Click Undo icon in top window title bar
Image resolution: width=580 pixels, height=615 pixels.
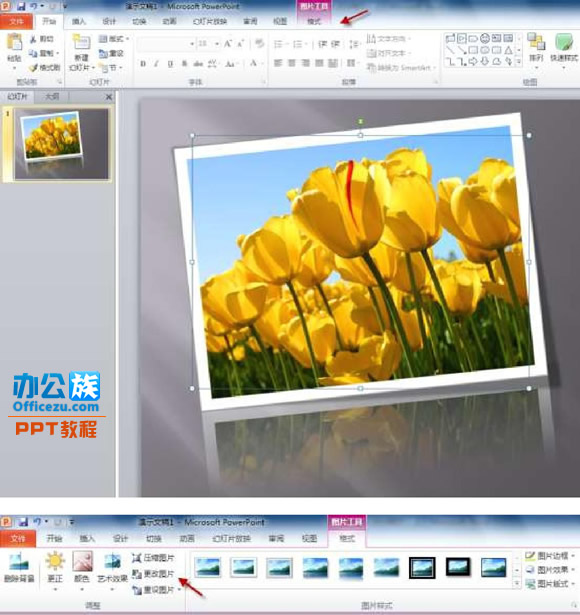click(x=33, y=6)
